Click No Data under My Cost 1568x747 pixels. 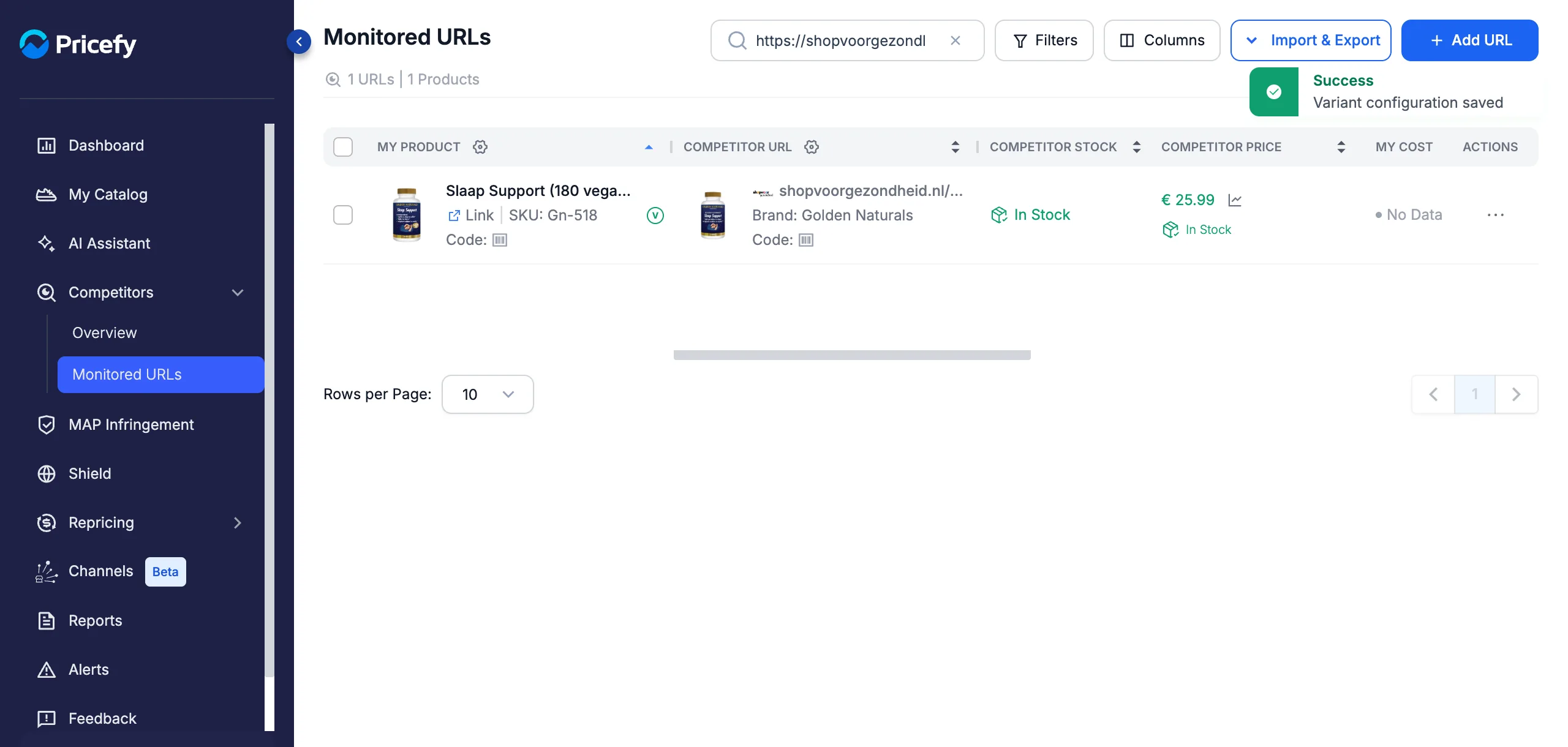(1409, 215)
